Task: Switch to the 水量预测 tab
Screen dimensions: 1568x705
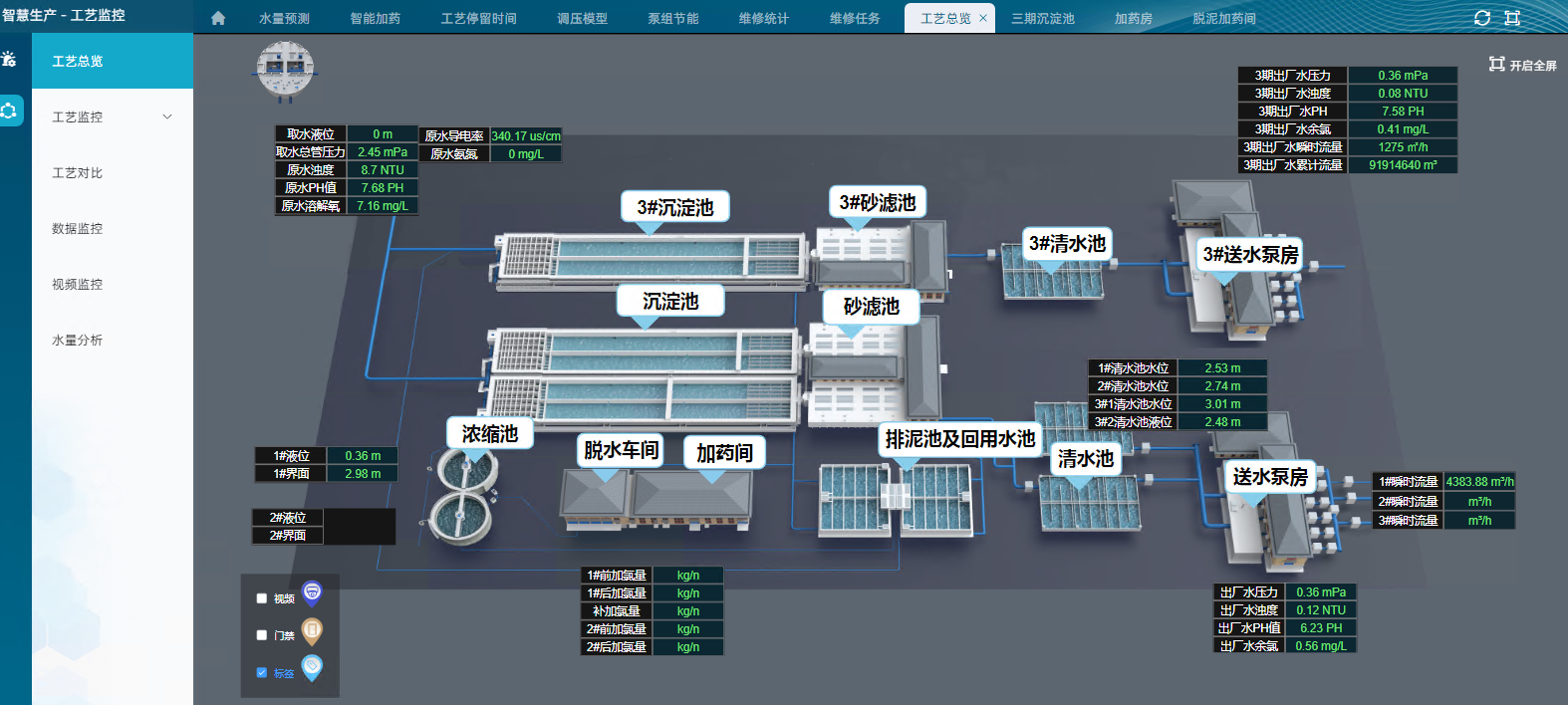Action: coord(284,18)
